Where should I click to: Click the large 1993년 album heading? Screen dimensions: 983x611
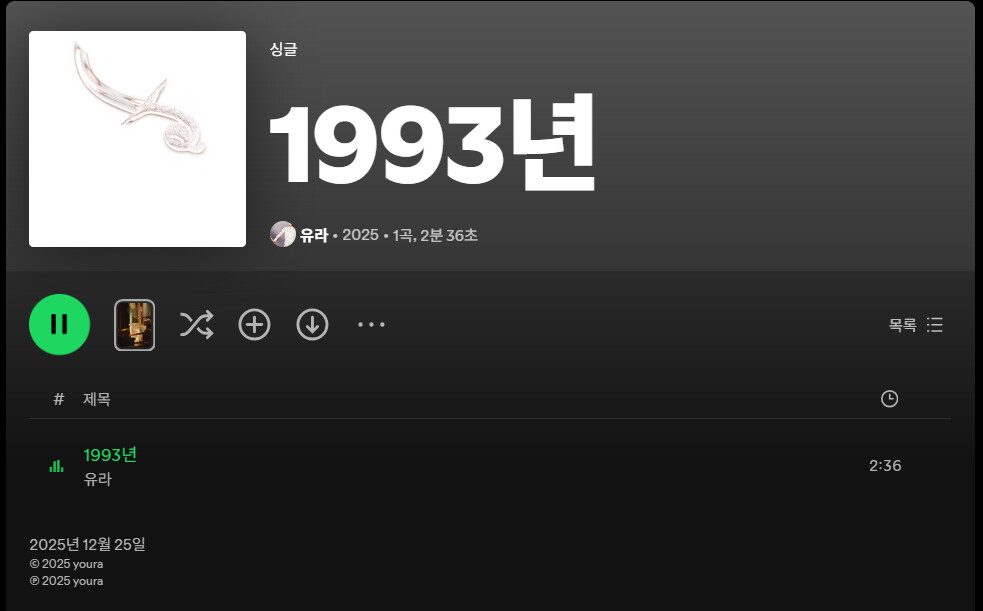click(433, 143)
